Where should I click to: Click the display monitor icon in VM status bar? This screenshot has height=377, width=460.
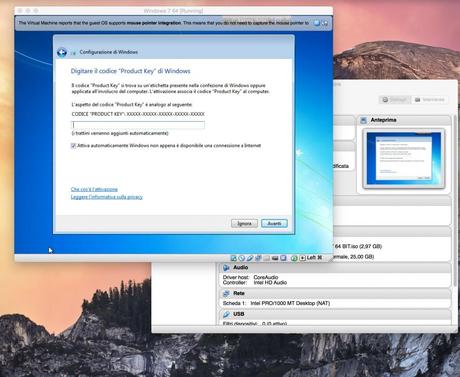click(275, 258)
